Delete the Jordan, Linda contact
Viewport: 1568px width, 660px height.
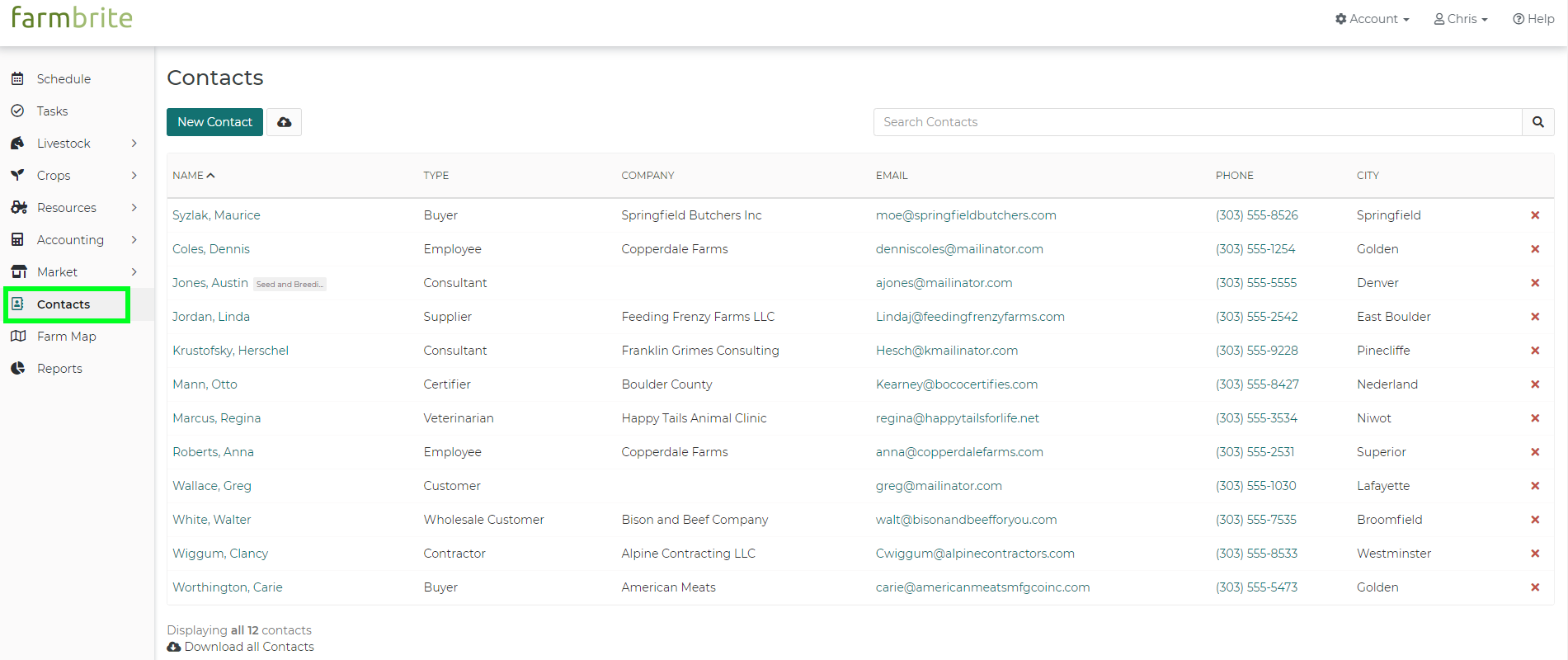click(x=1535, y=317)
